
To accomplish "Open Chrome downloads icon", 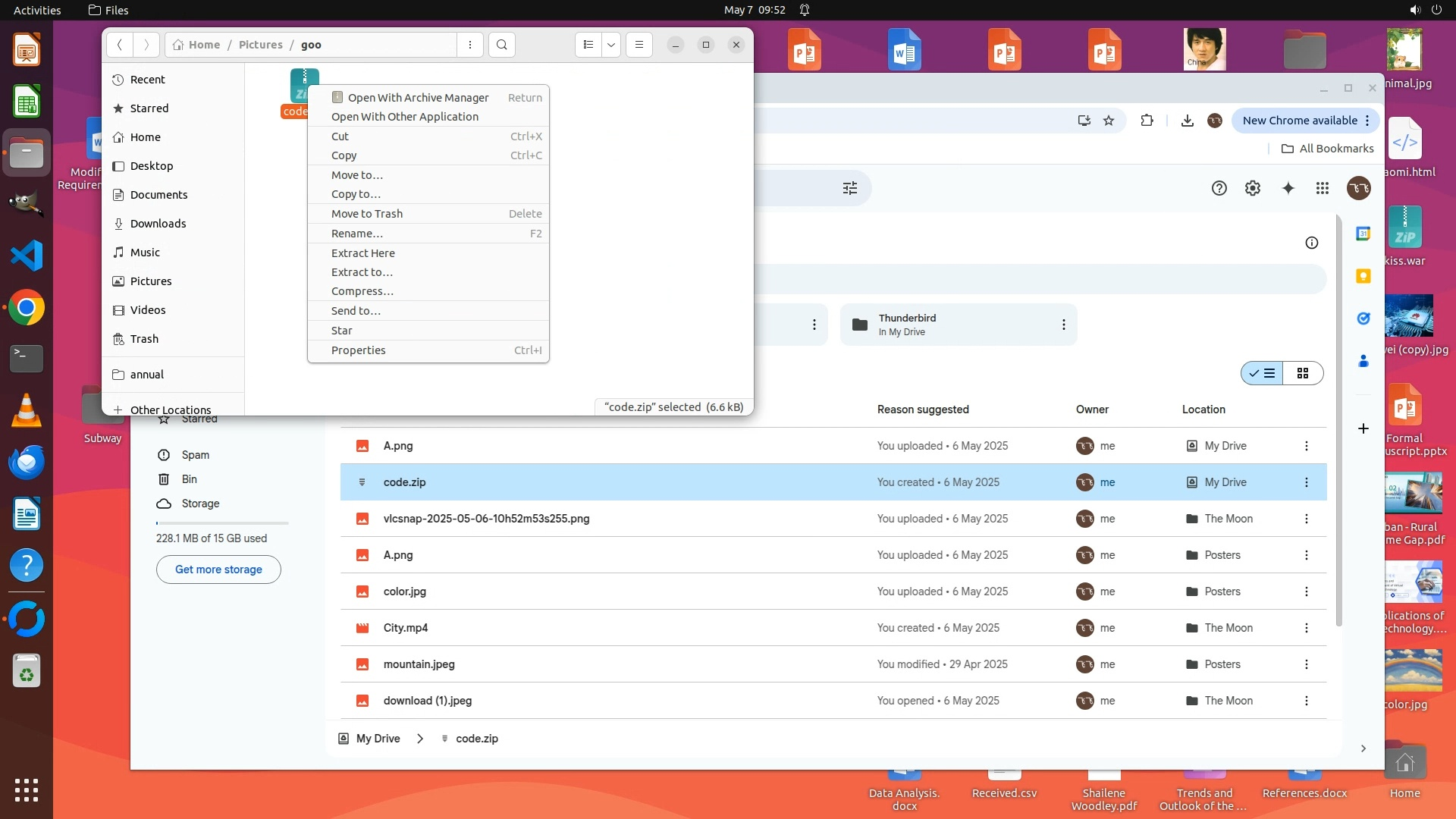I will (x=1188, y=121).
